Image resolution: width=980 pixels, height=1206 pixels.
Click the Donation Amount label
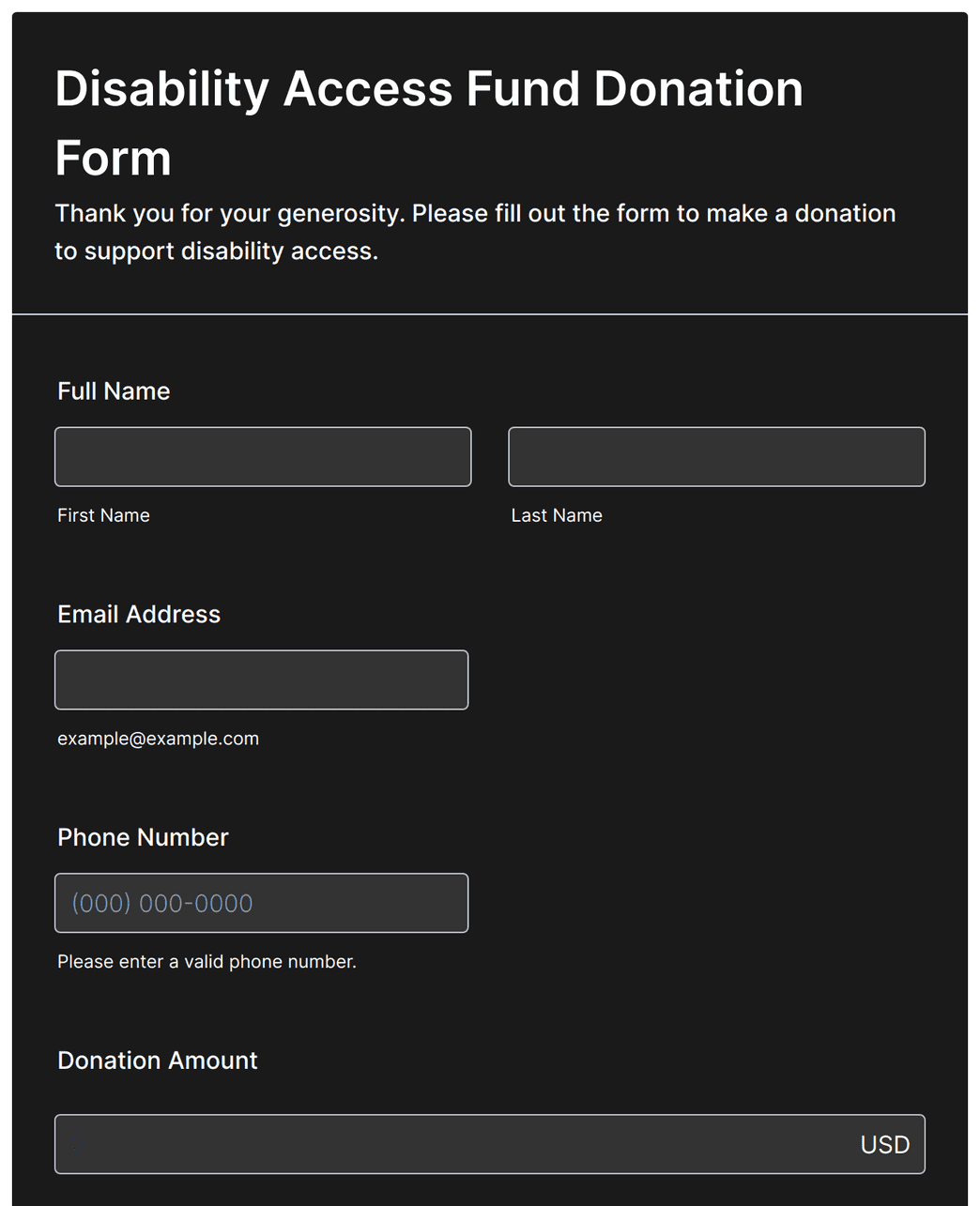(x=157, y=1061)
